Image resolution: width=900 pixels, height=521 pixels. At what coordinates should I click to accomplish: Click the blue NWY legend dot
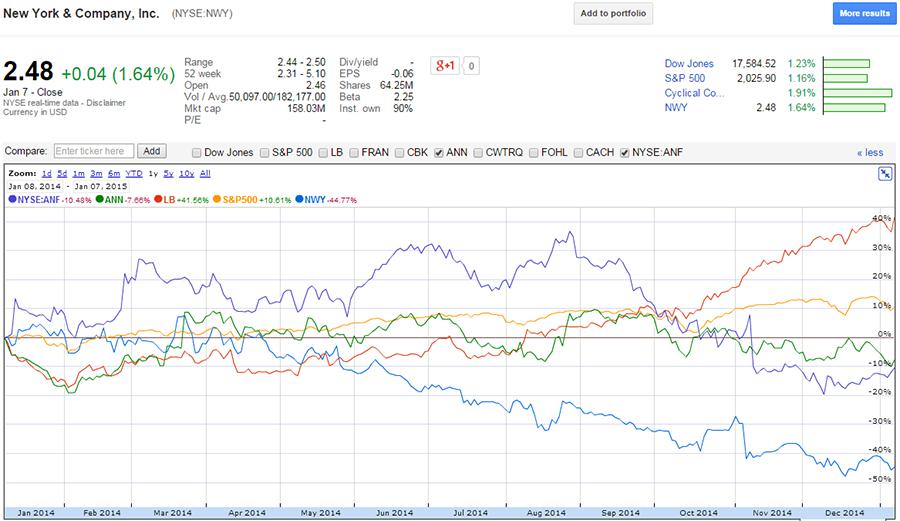(300, 199)
